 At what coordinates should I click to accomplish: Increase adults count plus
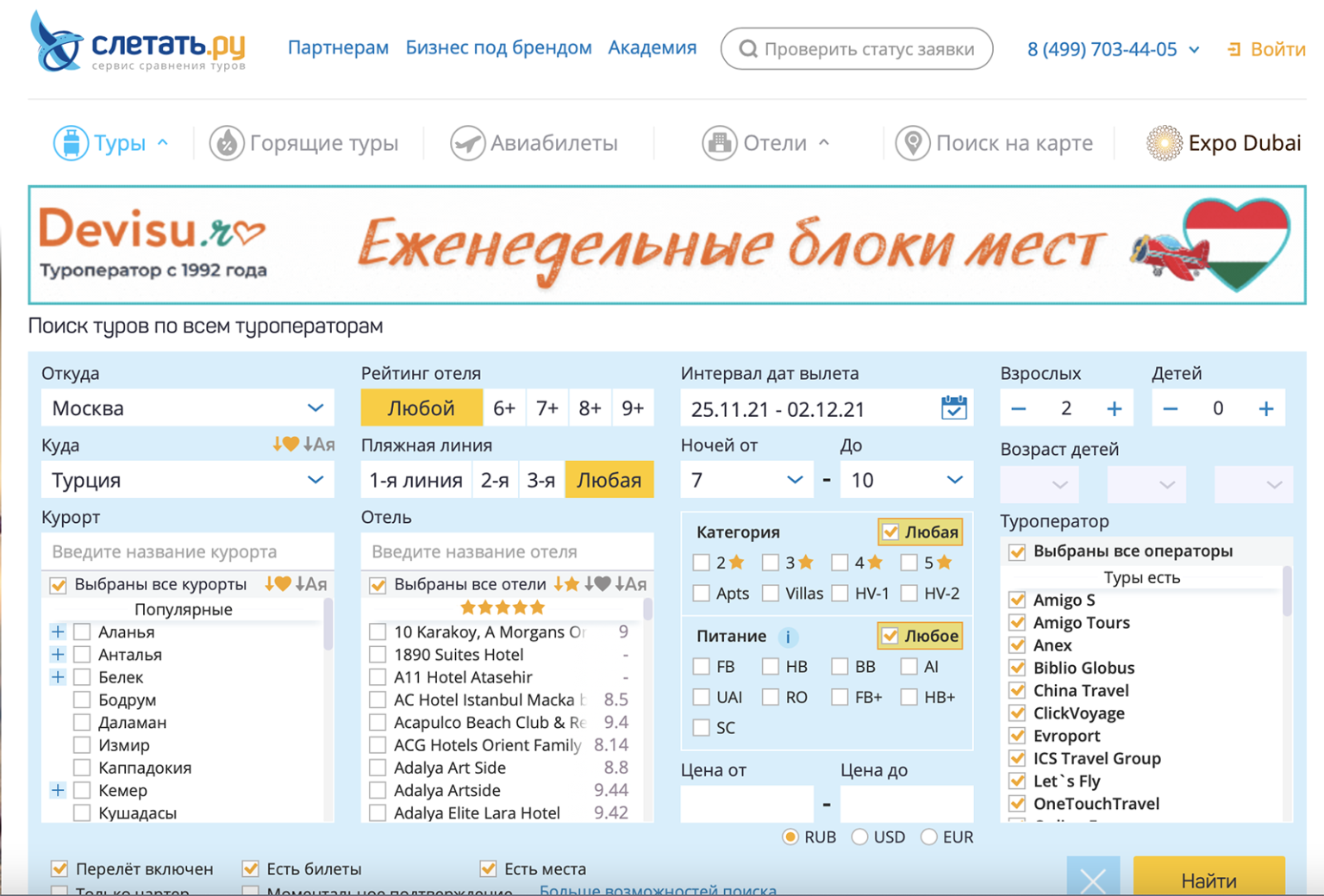pyautogui.click(x=1114, y=408)
